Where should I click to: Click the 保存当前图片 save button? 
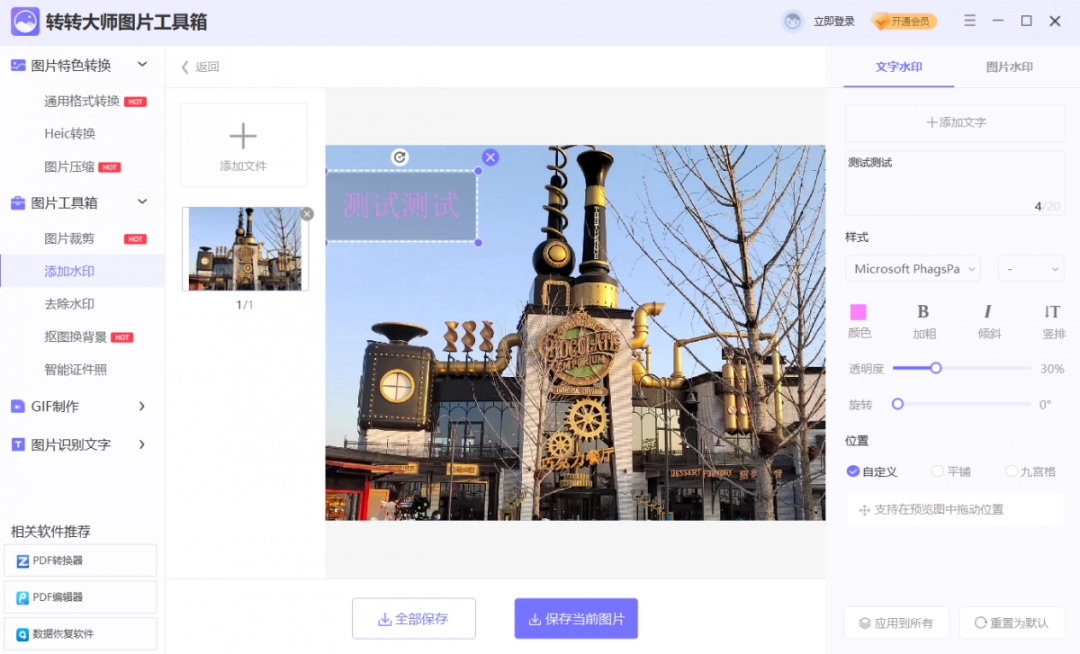pyautogui.click(x=576, y=618)
